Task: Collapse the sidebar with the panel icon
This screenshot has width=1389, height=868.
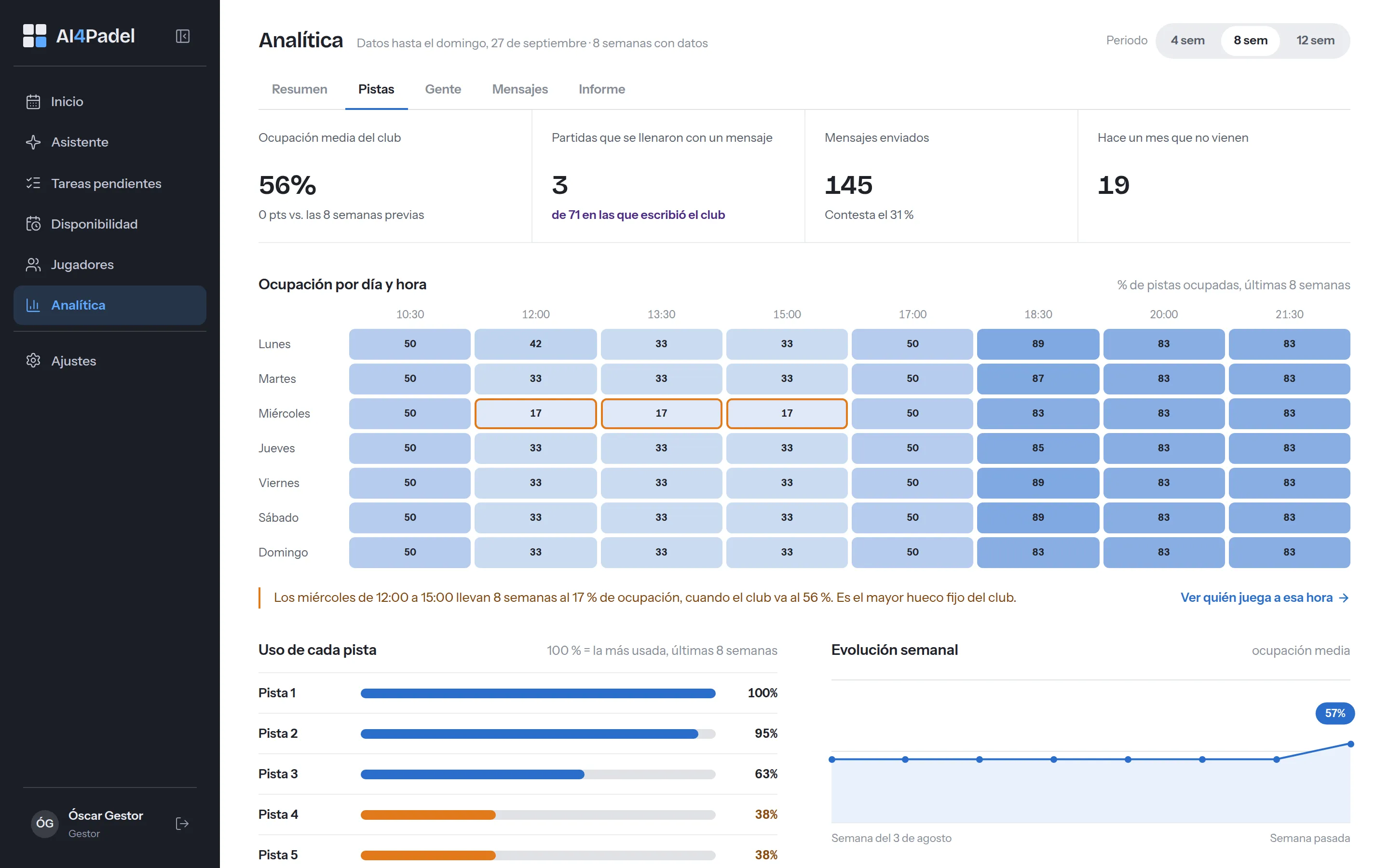Action: click(x=182, y=36)
